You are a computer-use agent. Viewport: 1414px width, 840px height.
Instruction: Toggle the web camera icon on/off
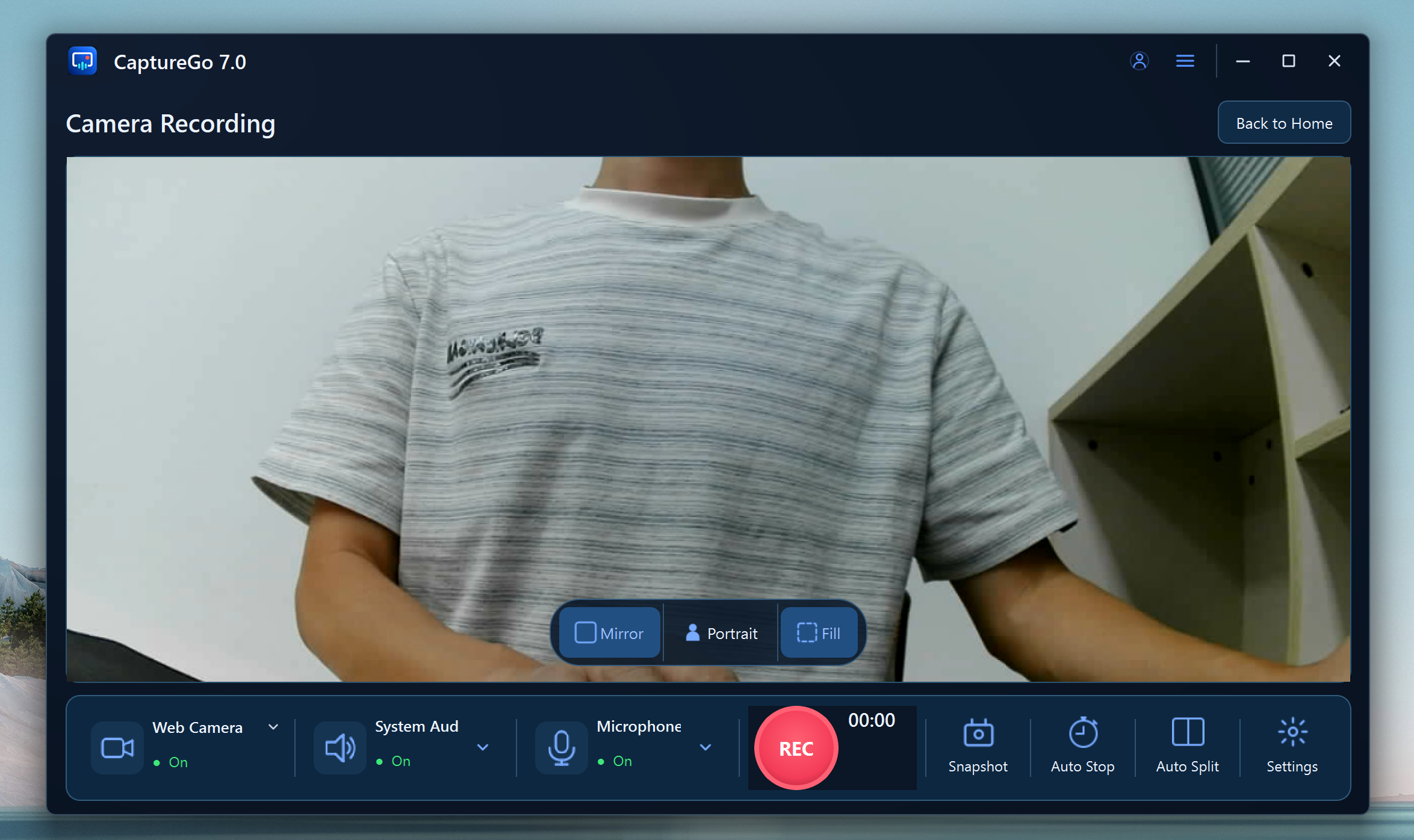coord(117,748)
